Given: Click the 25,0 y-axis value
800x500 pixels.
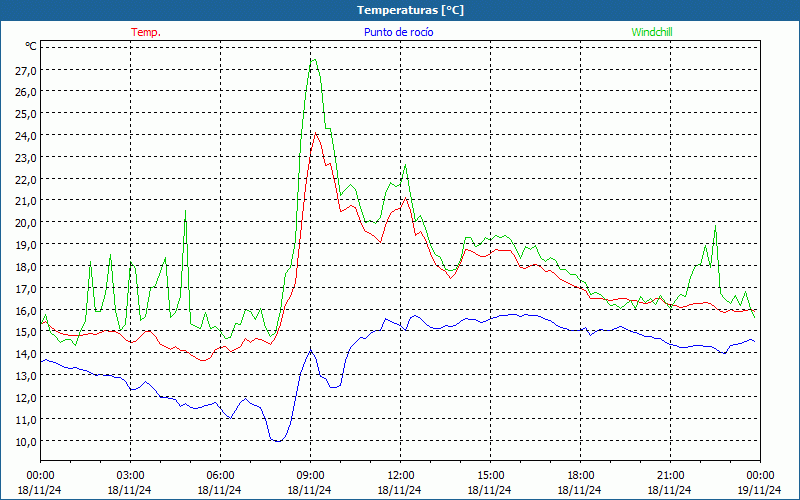Looking at the screenshot, I should (x=26, y=114).
